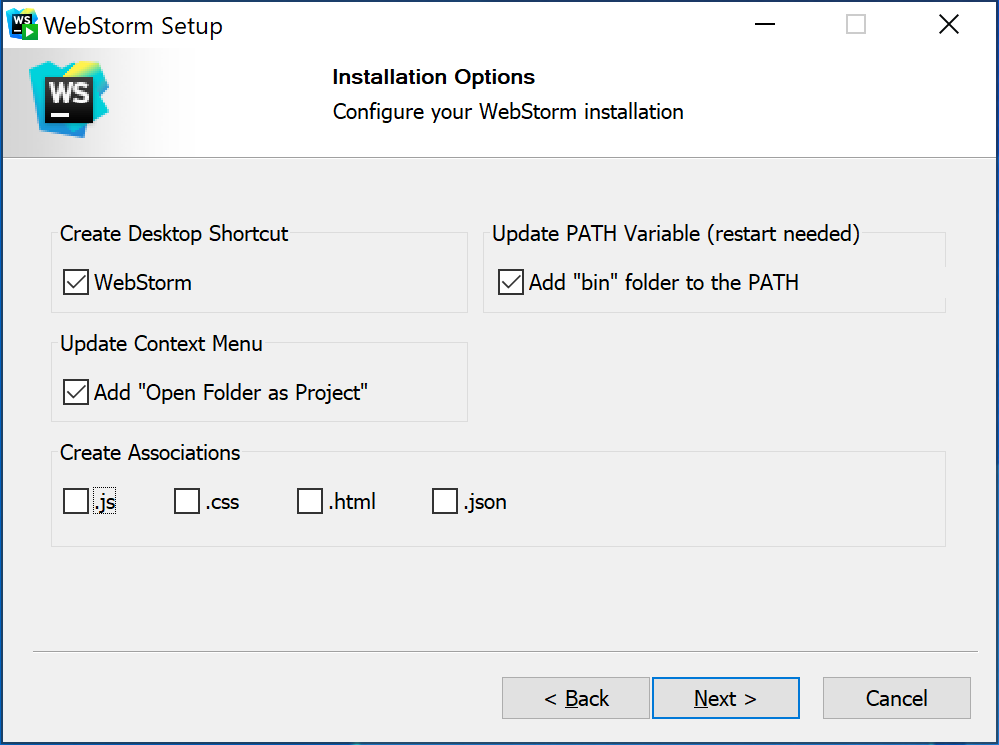This screenshot has height=745, width=999.
Task: Toggle Add "Open Folder as Project" option
Action: pos(75,392)
